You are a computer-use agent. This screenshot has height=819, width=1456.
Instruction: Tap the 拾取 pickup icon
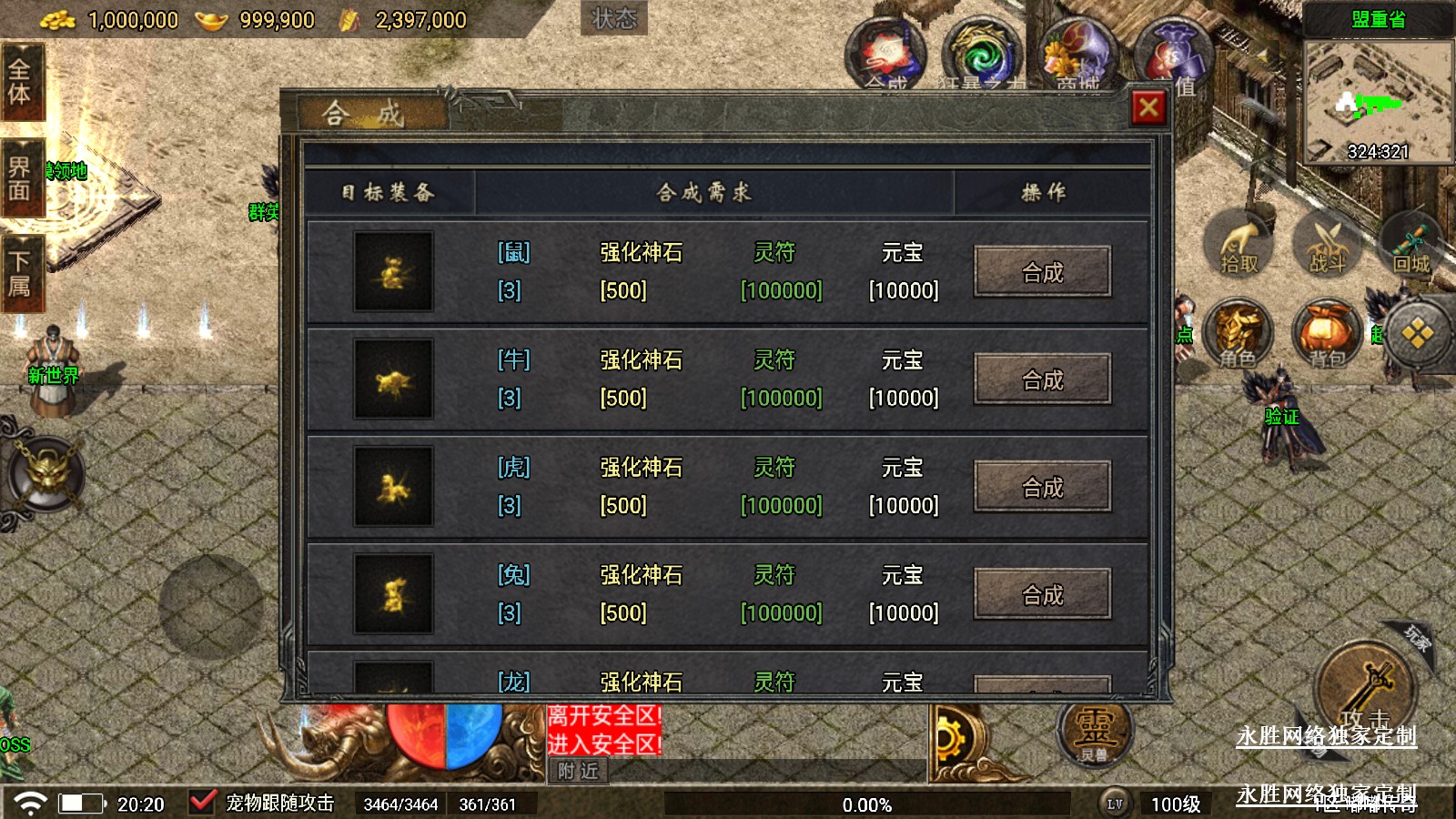click(x=1239, y=244)
